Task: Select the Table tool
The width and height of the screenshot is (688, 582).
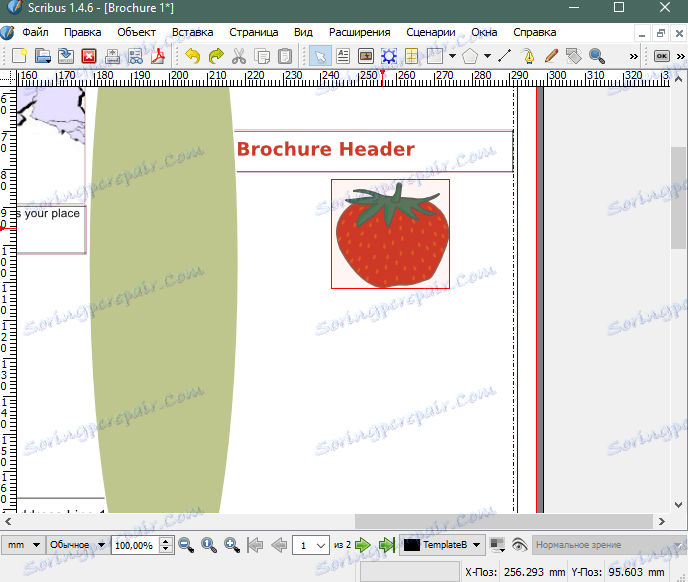Action: (x=411, y=56)
